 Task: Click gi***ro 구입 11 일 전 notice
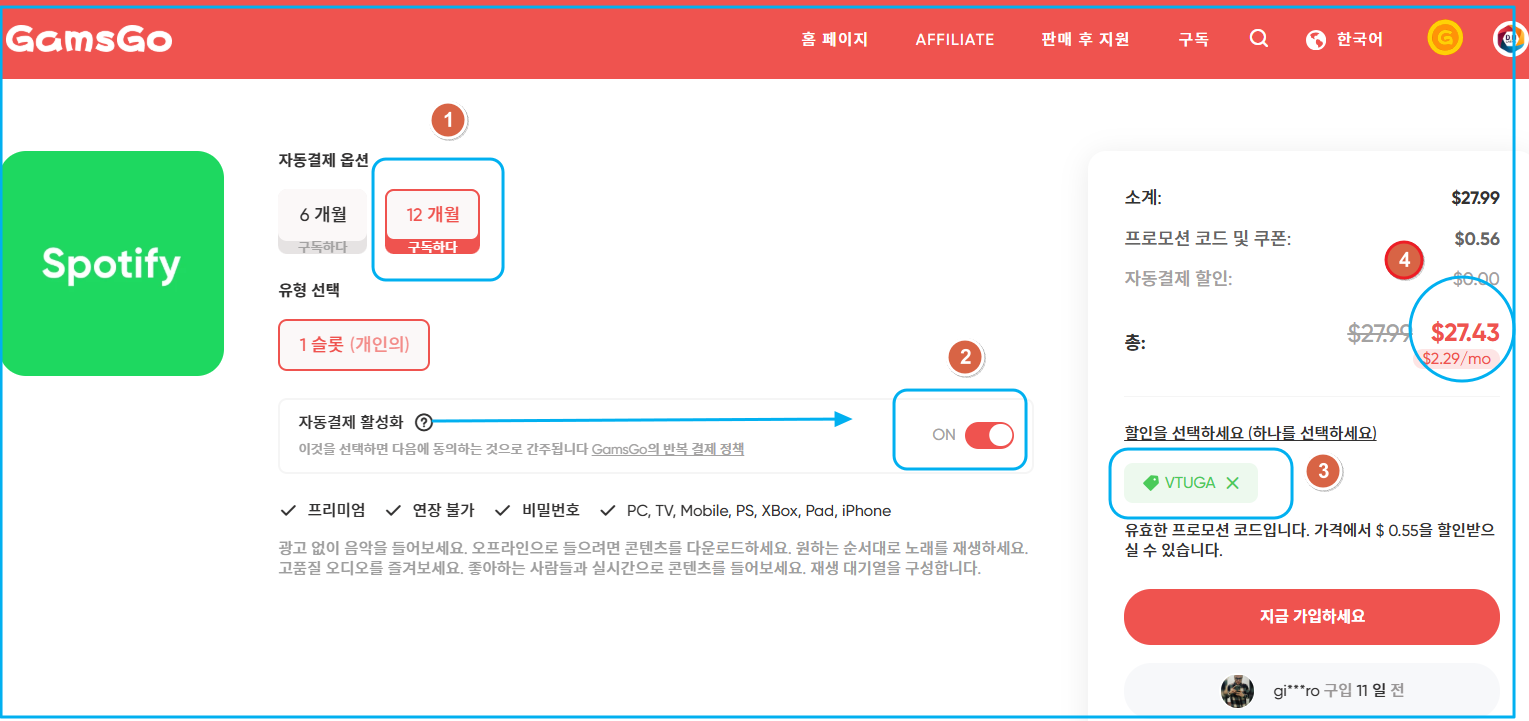point(1312,691)
